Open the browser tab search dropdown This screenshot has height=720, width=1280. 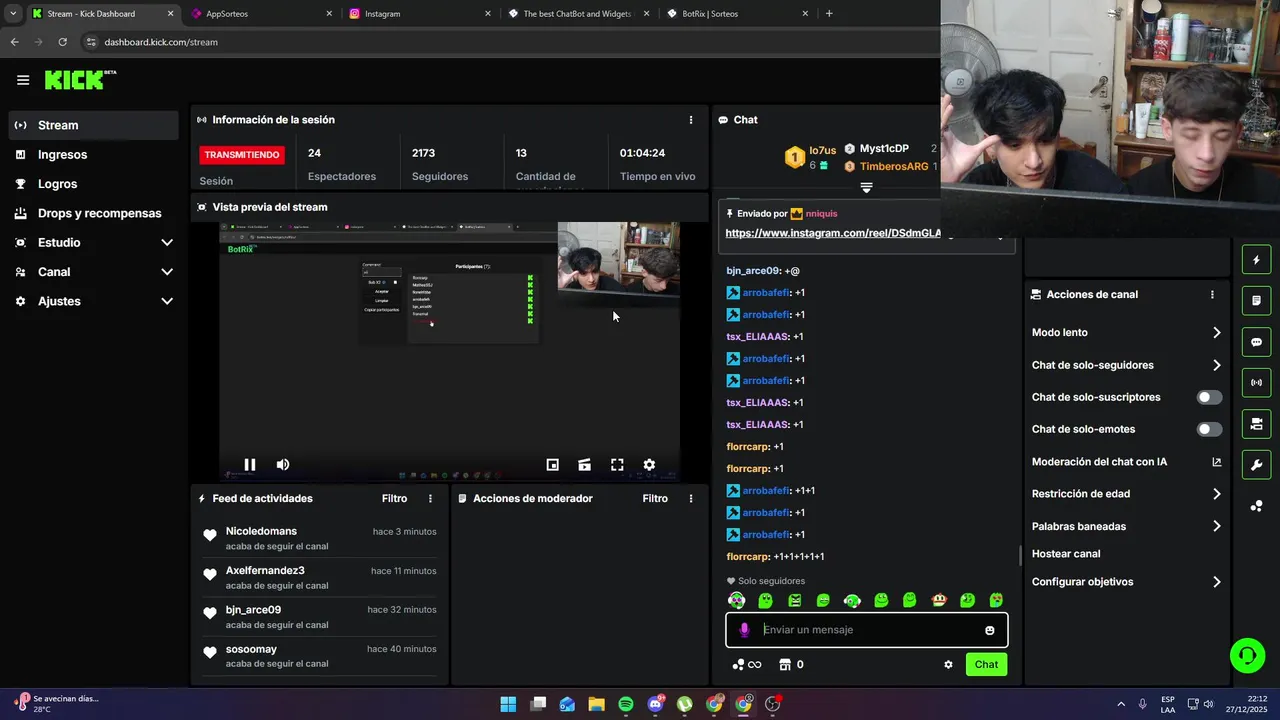pyautogui.click(x=13, y=14)
